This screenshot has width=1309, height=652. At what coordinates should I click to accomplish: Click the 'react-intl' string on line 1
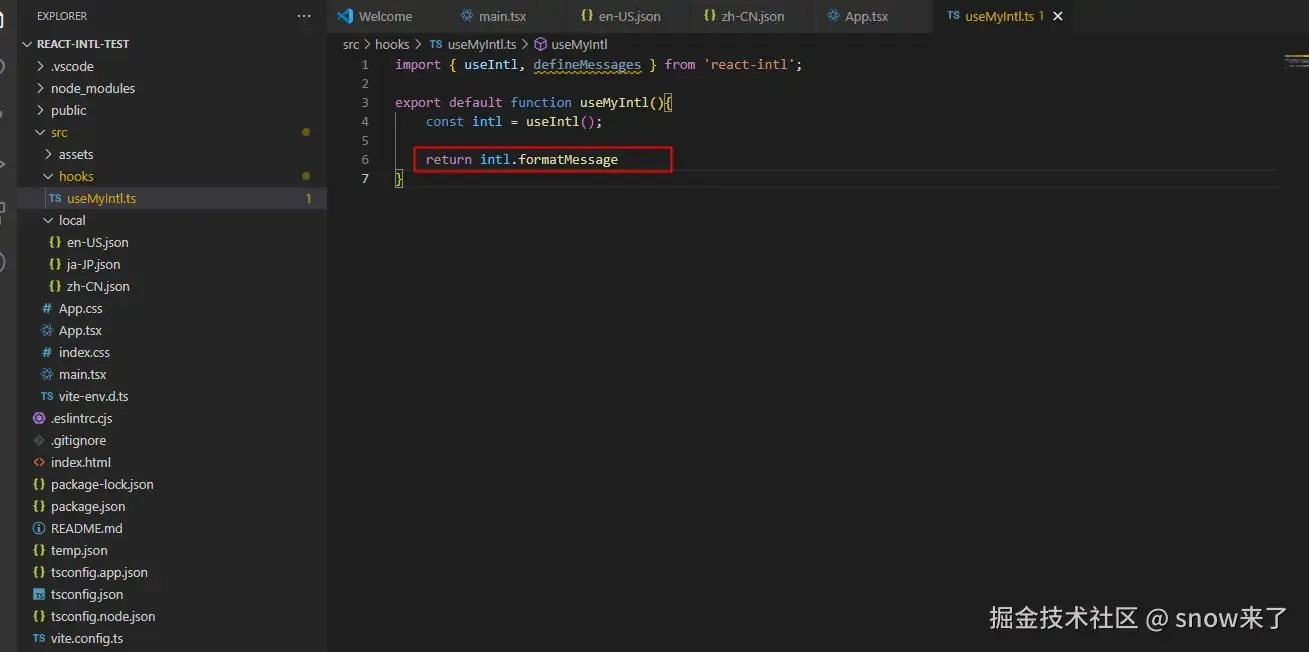[x=749, y=64]
